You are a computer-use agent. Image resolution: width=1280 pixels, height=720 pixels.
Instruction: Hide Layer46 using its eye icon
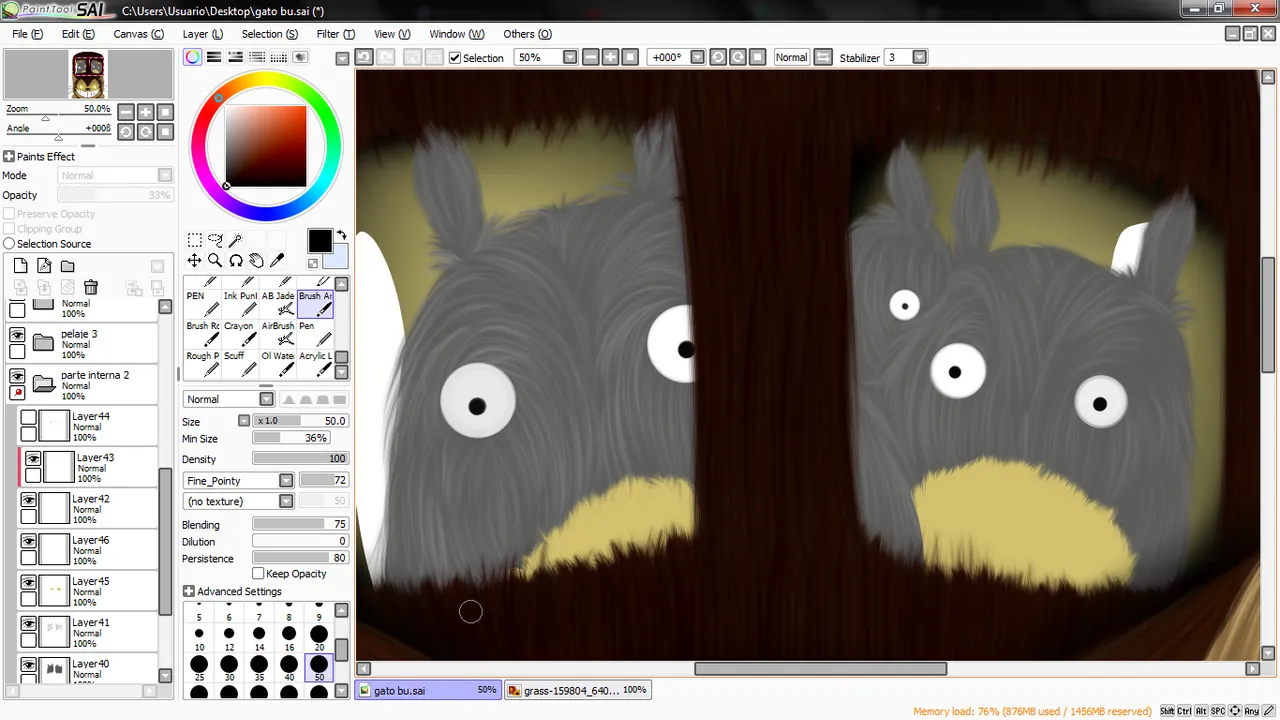tap(28, 541)
